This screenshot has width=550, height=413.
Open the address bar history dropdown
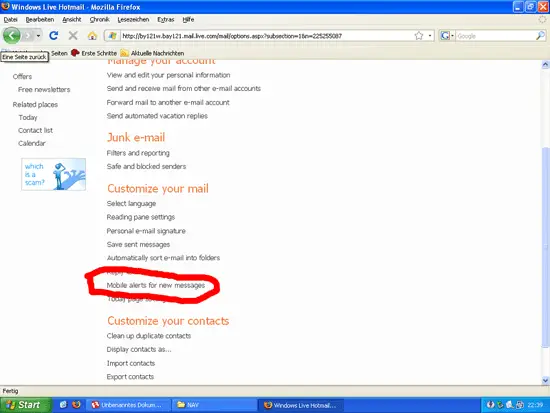pyautogui.click(x=430, y=36)
